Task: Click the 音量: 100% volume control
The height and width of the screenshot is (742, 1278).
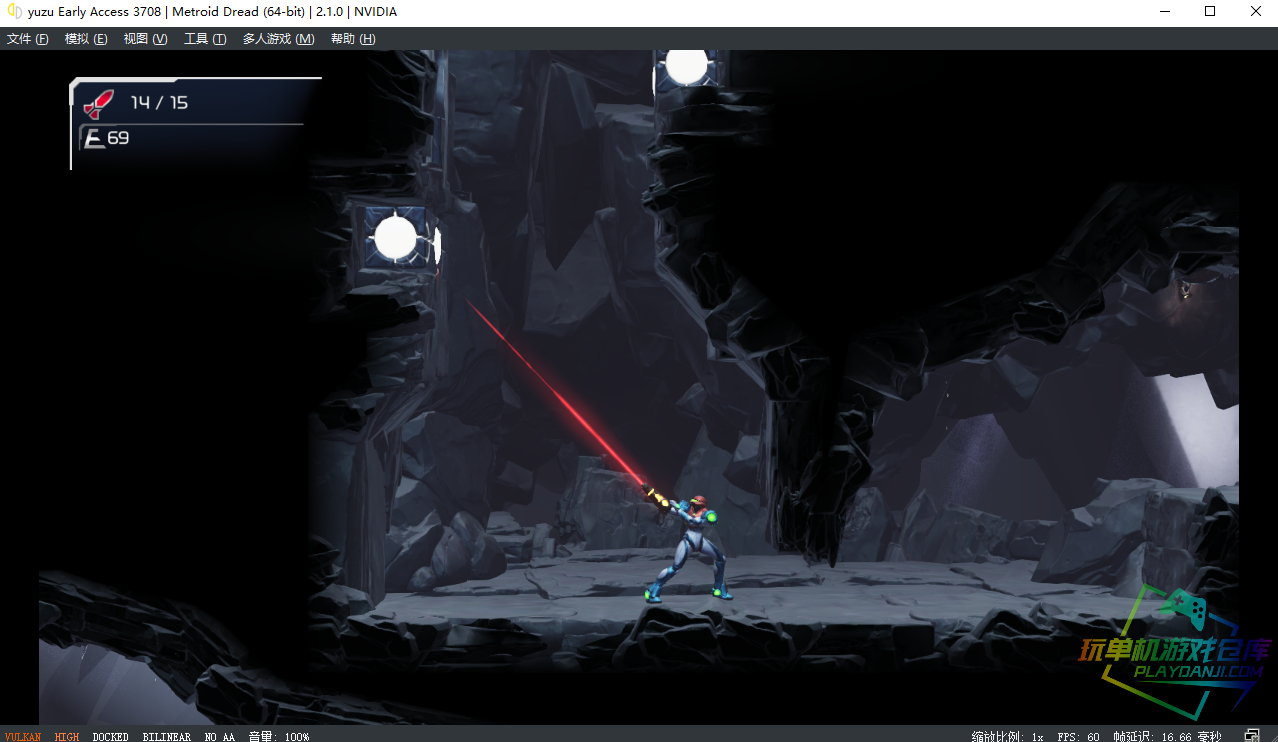Action: point(279,737)
